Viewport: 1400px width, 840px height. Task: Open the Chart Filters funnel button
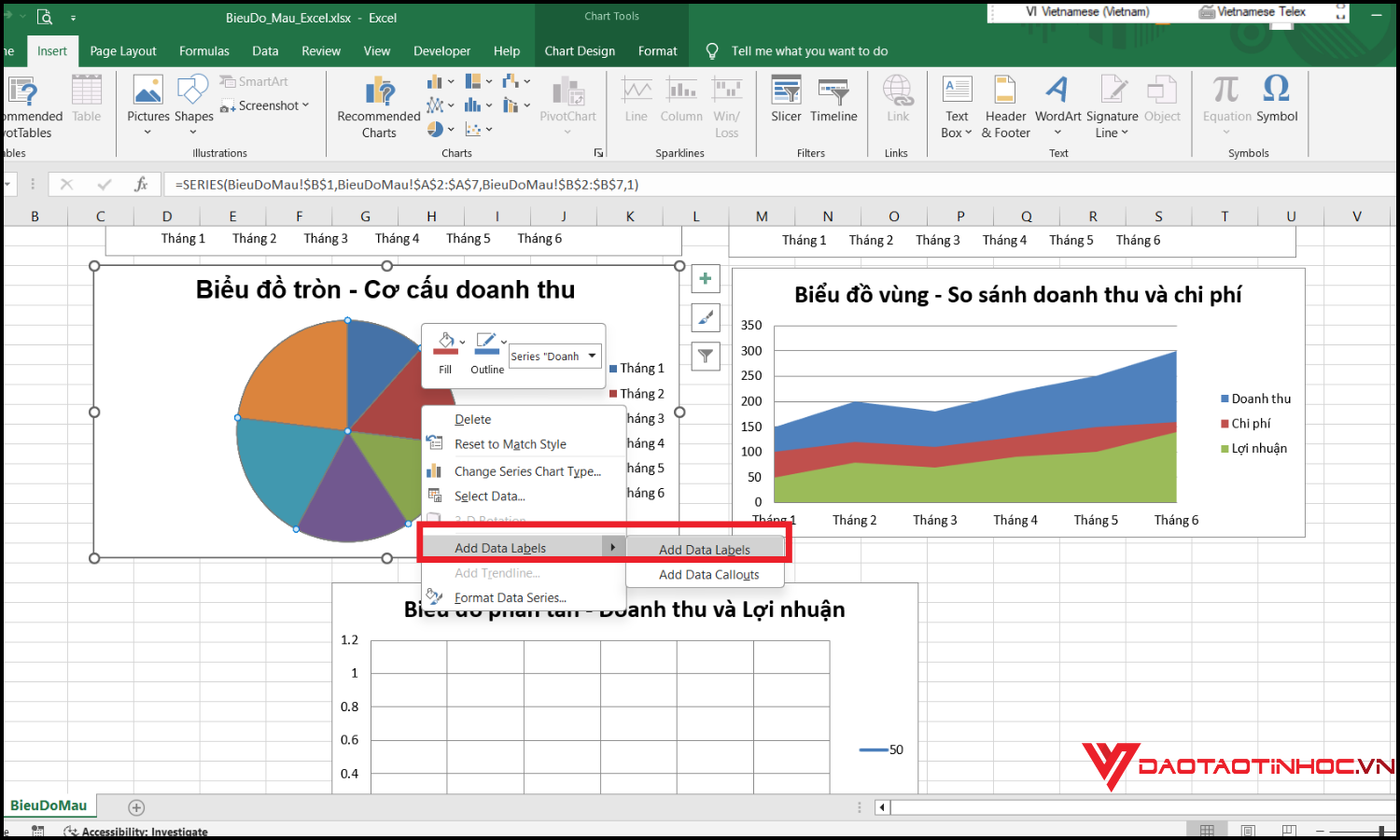[706, 356]
